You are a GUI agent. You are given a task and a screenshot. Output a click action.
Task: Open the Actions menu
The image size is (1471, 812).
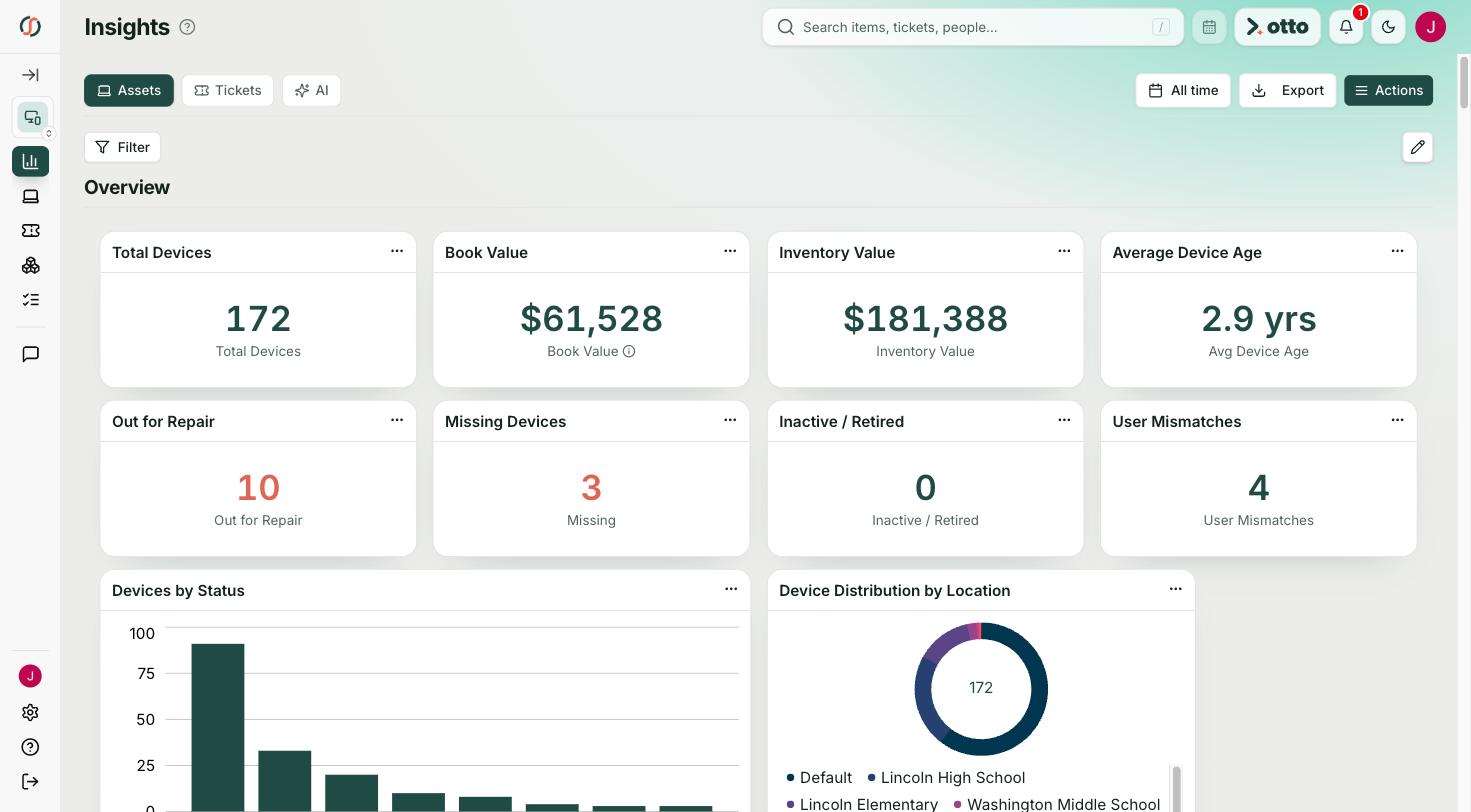1388,90
